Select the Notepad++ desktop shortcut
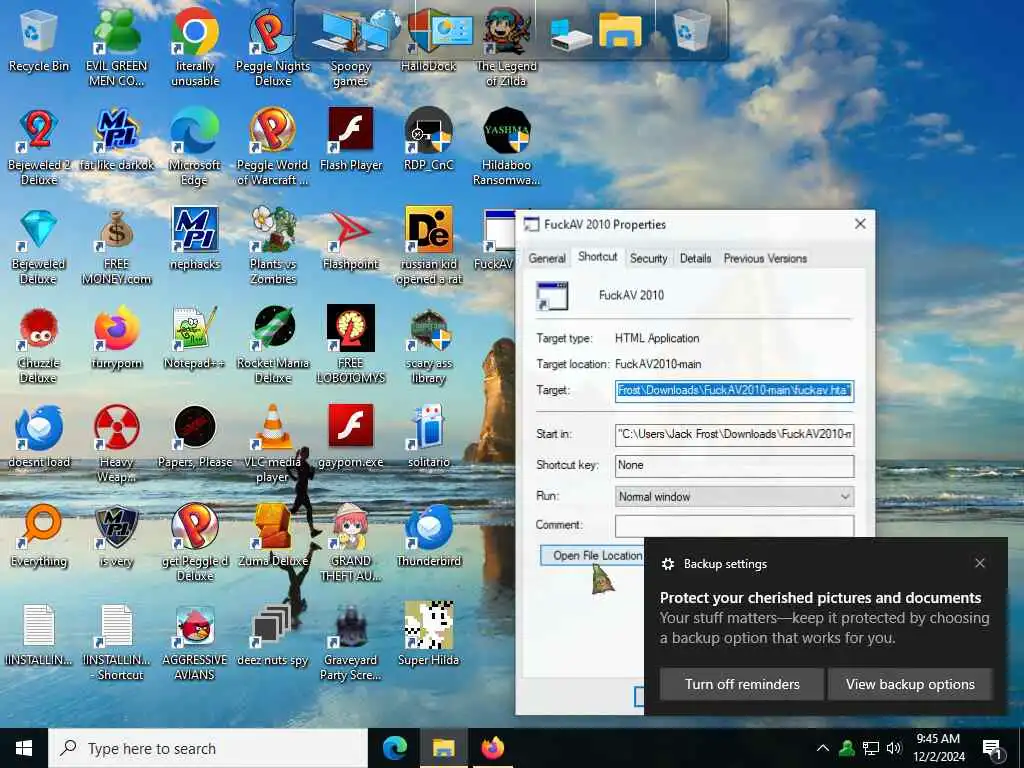The height and width of the screenshot is (768, 1024). (x=195, y=338)
